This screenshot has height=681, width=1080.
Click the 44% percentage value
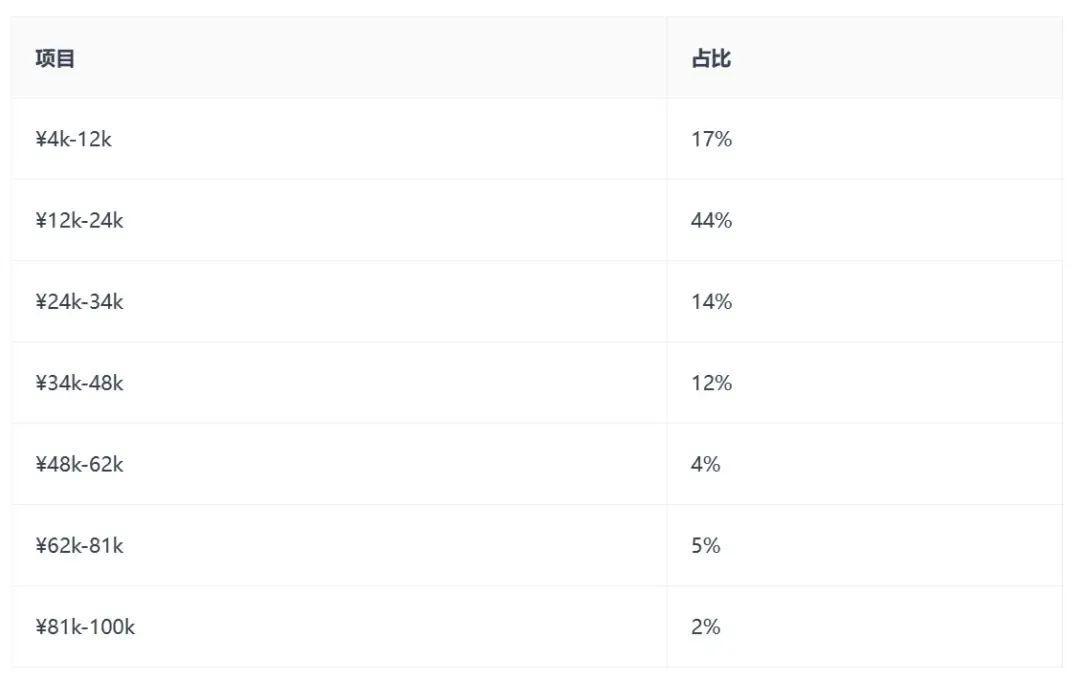coord(712,220)
